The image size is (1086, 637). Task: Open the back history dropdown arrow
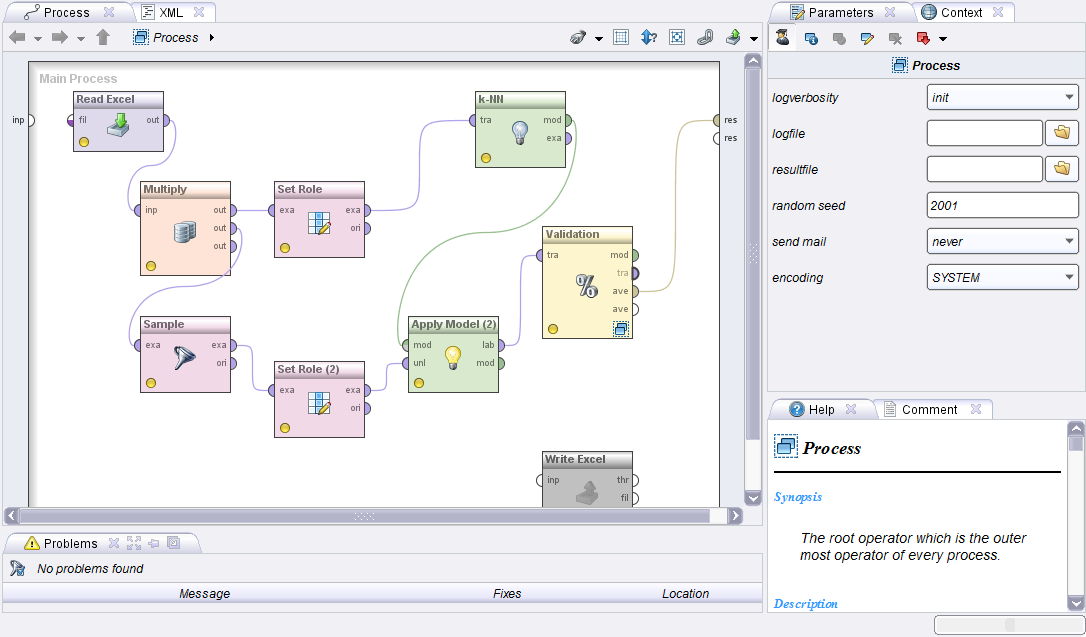pos(38,39)
